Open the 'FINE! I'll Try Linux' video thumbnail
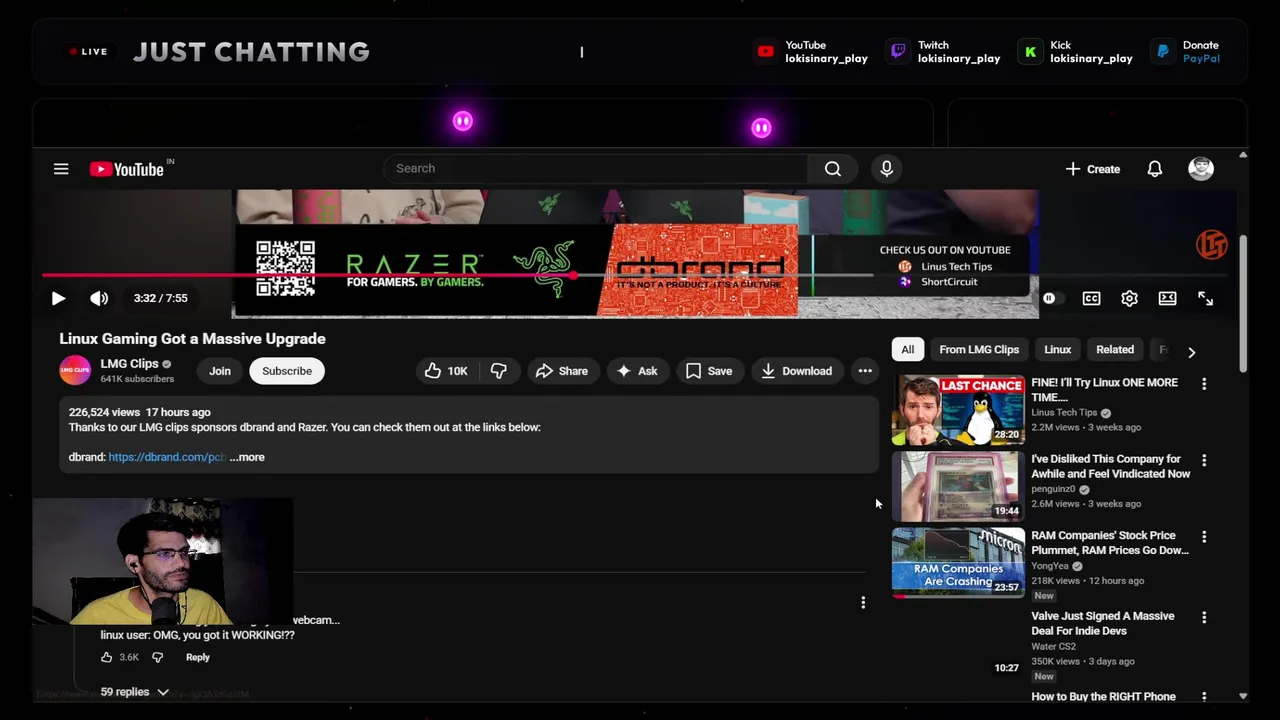Viewport: 1280px width, 720px height. point(958,410)
